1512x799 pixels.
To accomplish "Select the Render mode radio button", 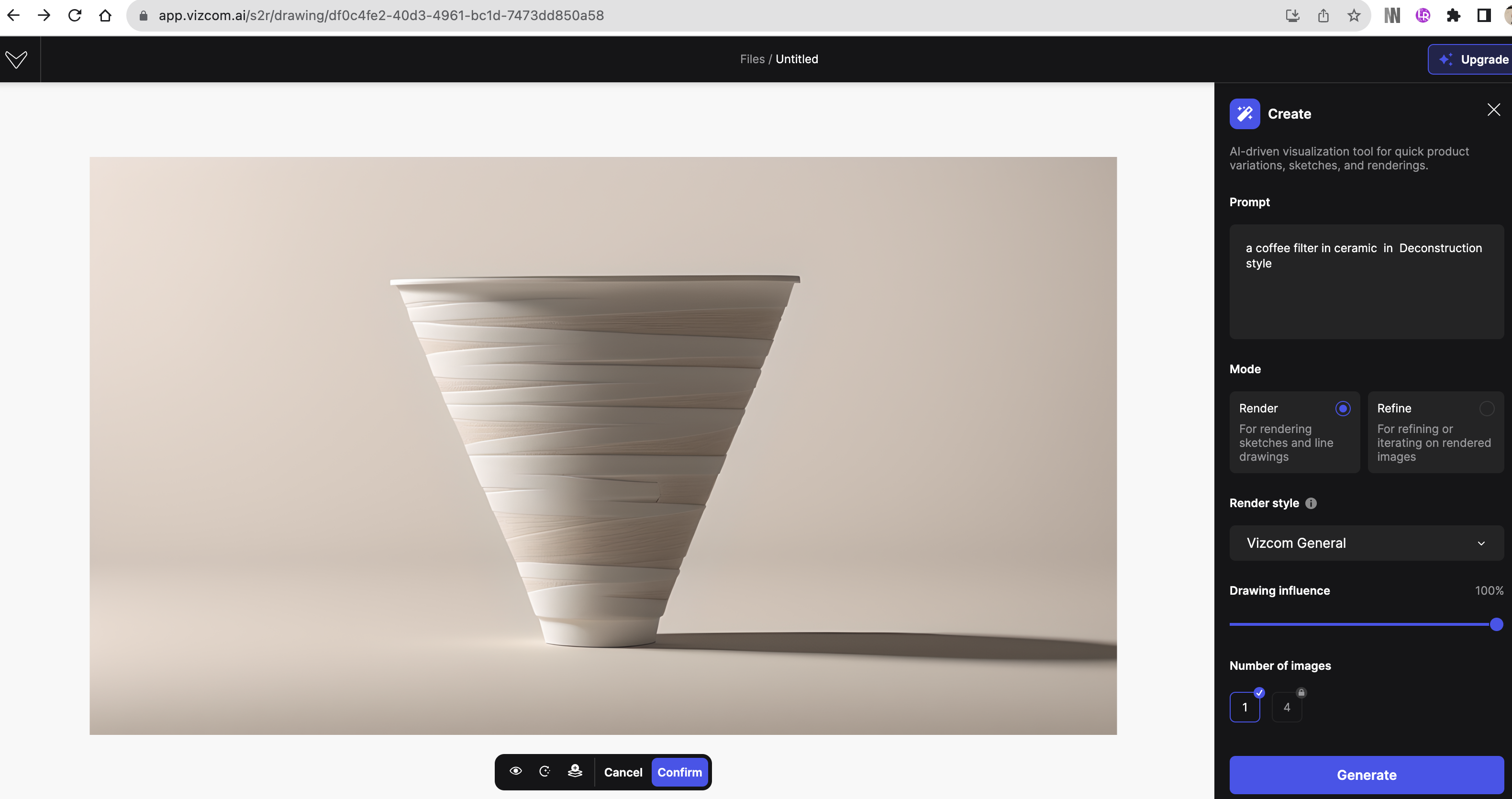I will tap(1342, 409).
